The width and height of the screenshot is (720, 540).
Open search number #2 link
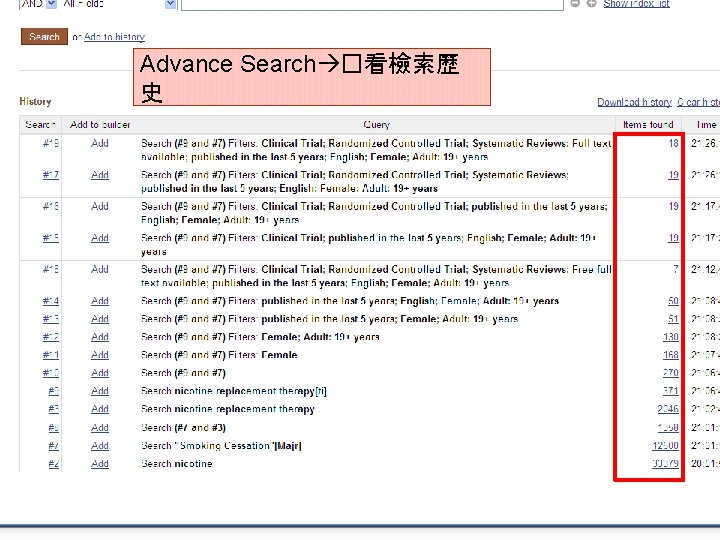tap(53, 464)
